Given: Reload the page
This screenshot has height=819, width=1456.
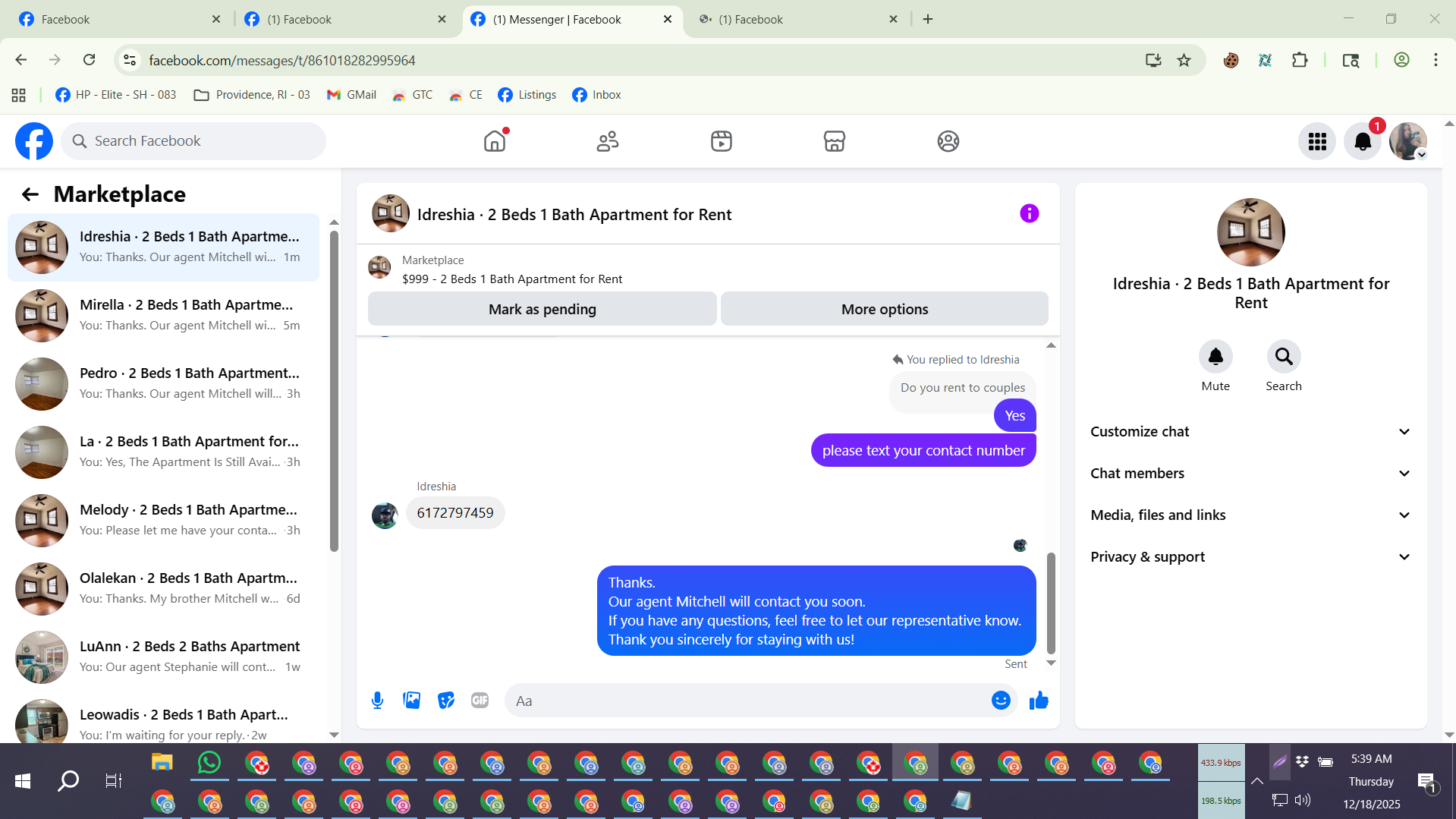Looking at the screenshot, I should (x=90, y=60).
